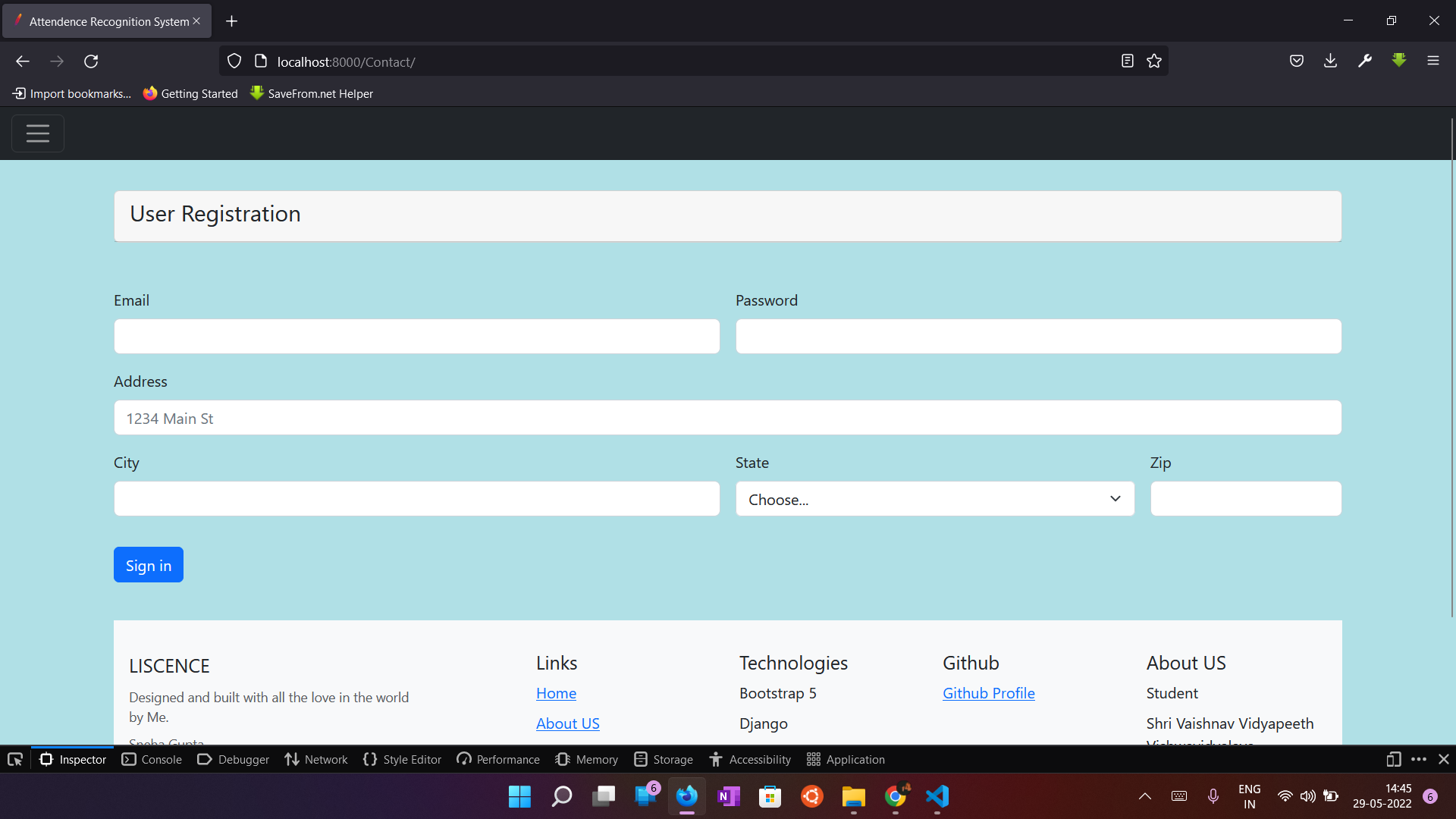Click inside the Email input field

416,336
